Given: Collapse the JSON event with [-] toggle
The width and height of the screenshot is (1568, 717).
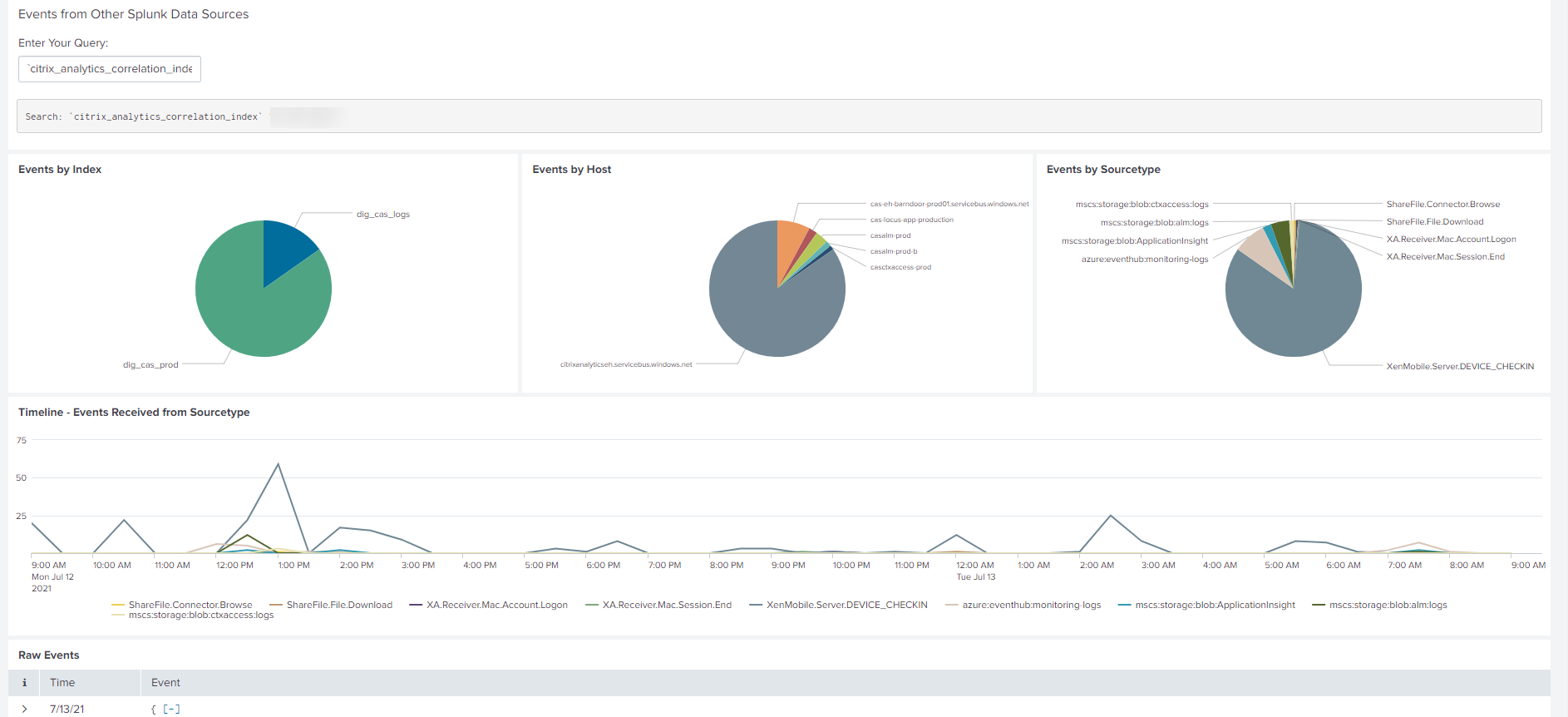Looking at the screenshot, I should (171, 709).
